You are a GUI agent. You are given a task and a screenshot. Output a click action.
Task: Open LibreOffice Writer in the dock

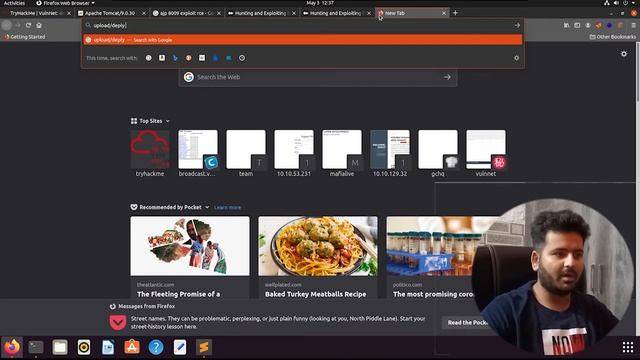pyautogui.click(x=108, y=347)
